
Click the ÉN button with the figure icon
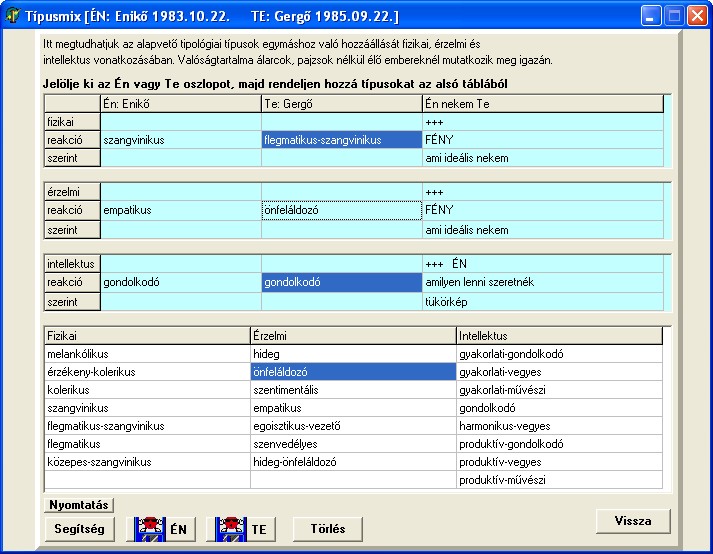[161, 529]
